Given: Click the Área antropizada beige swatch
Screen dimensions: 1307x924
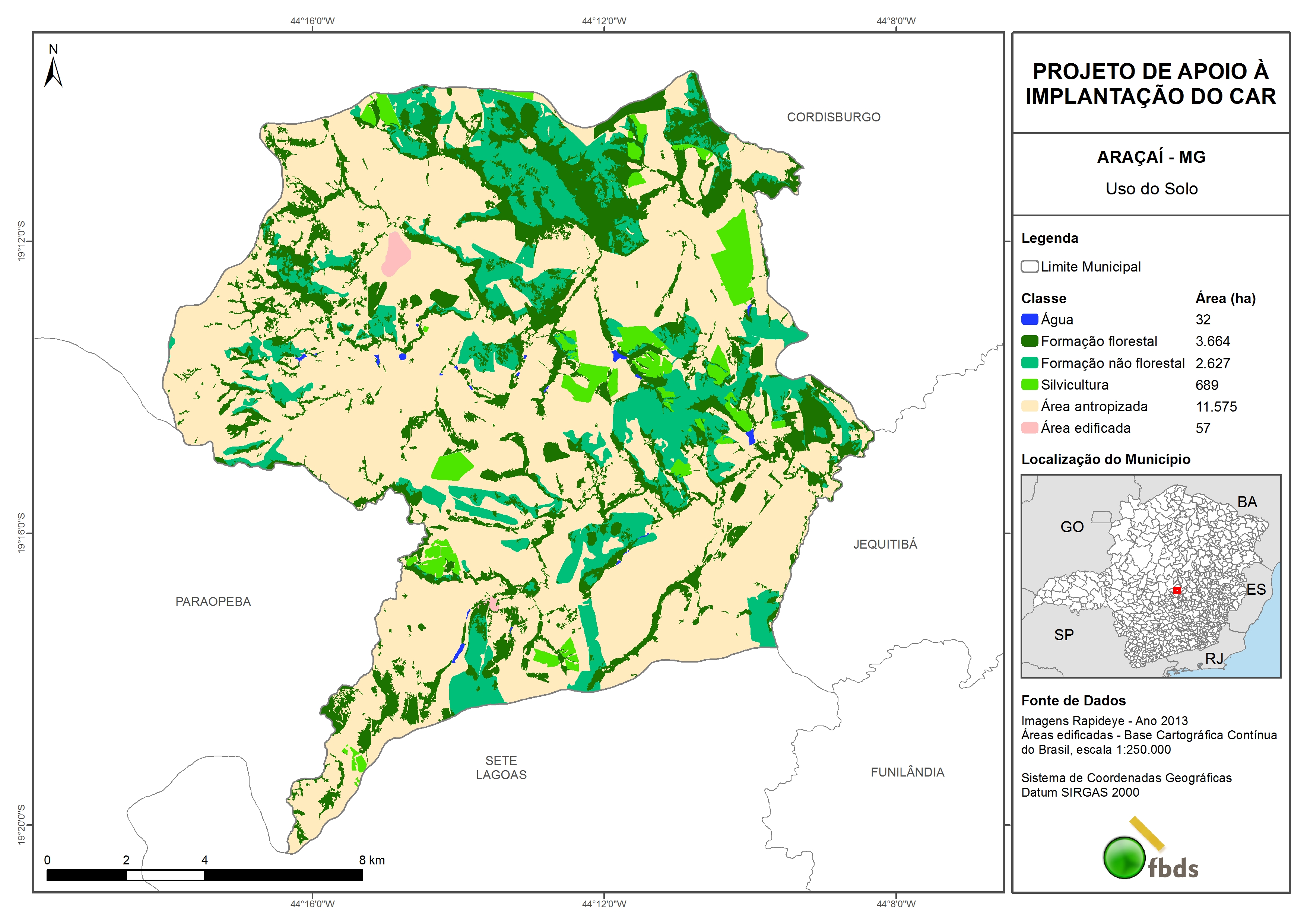Looking at the screenshot, I should tap(1029, 406).
